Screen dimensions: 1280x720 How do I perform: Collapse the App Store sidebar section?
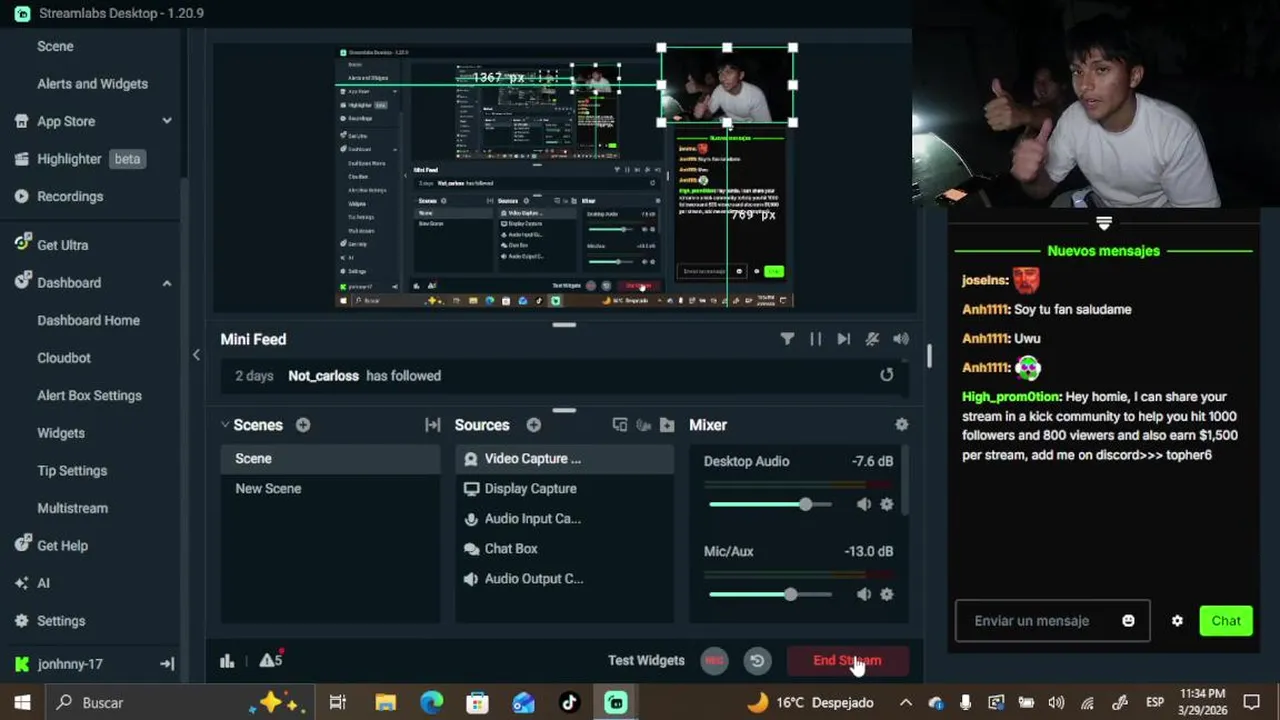(167, 121)
